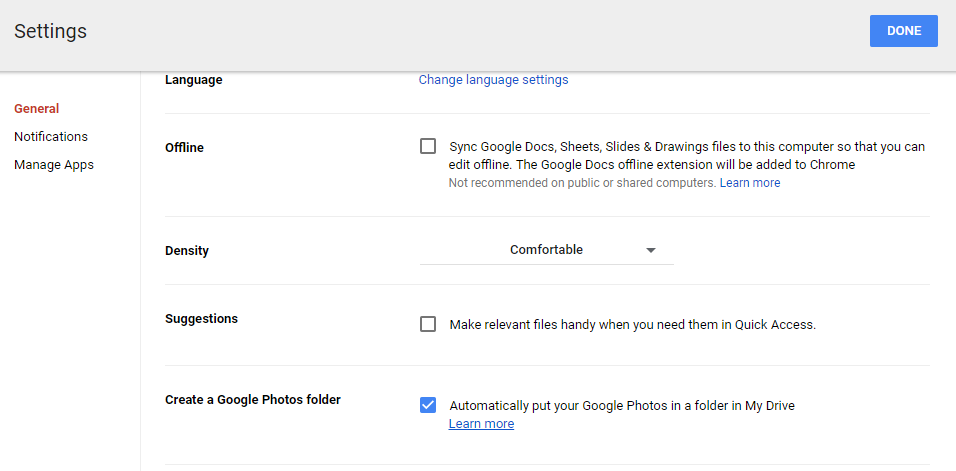This screenshot has width=956, height=471.
Task: Open the Manage Apps tab
Action: click(54, 165)
